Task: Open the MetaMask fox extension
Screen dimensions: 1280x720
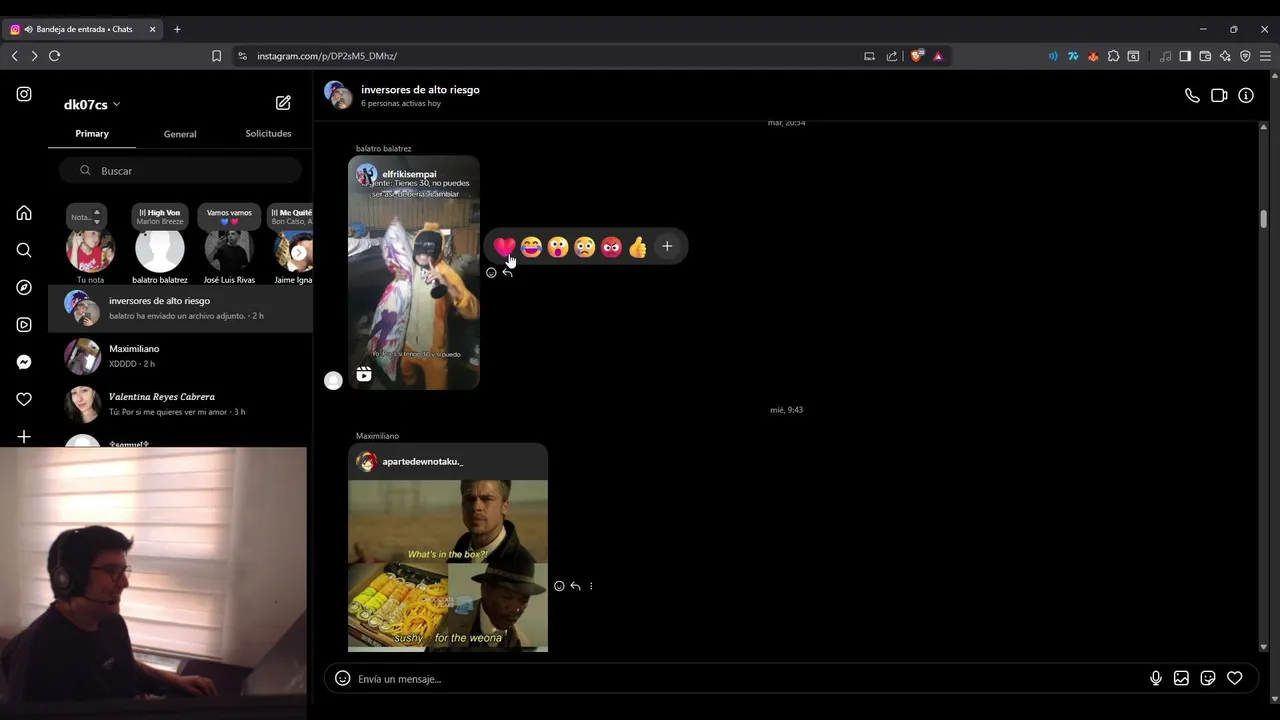Action: coord(1093,56)
